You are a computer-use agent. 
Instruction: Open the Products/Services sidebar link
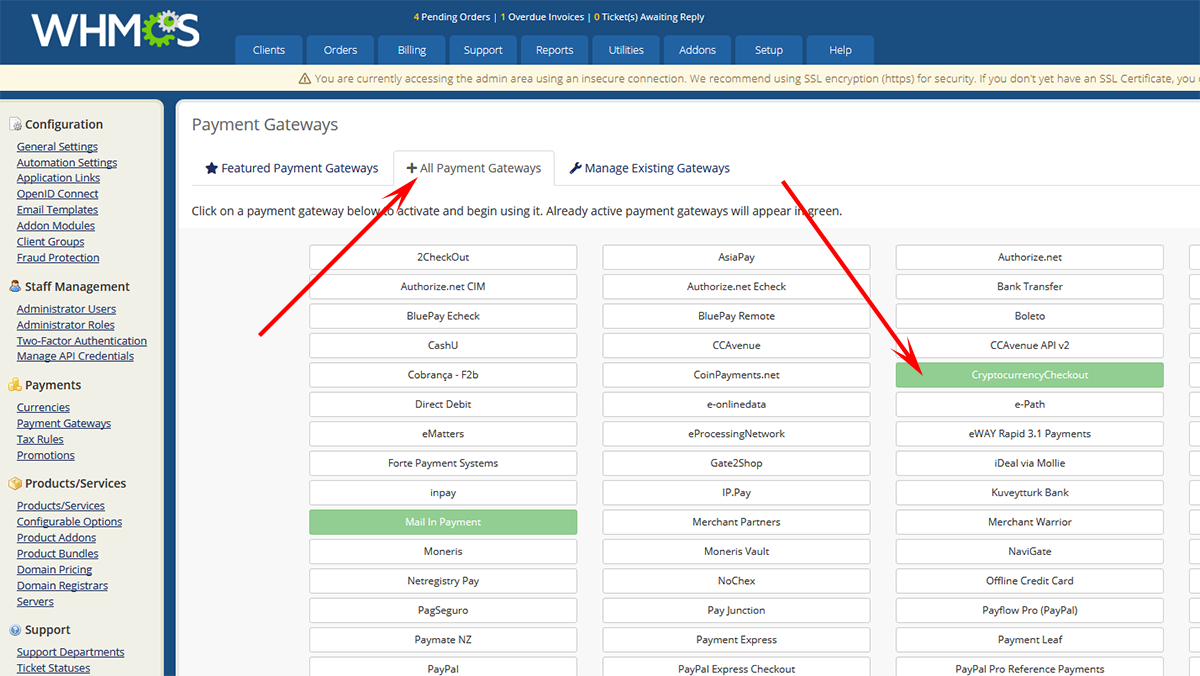(x=61, y=506)
